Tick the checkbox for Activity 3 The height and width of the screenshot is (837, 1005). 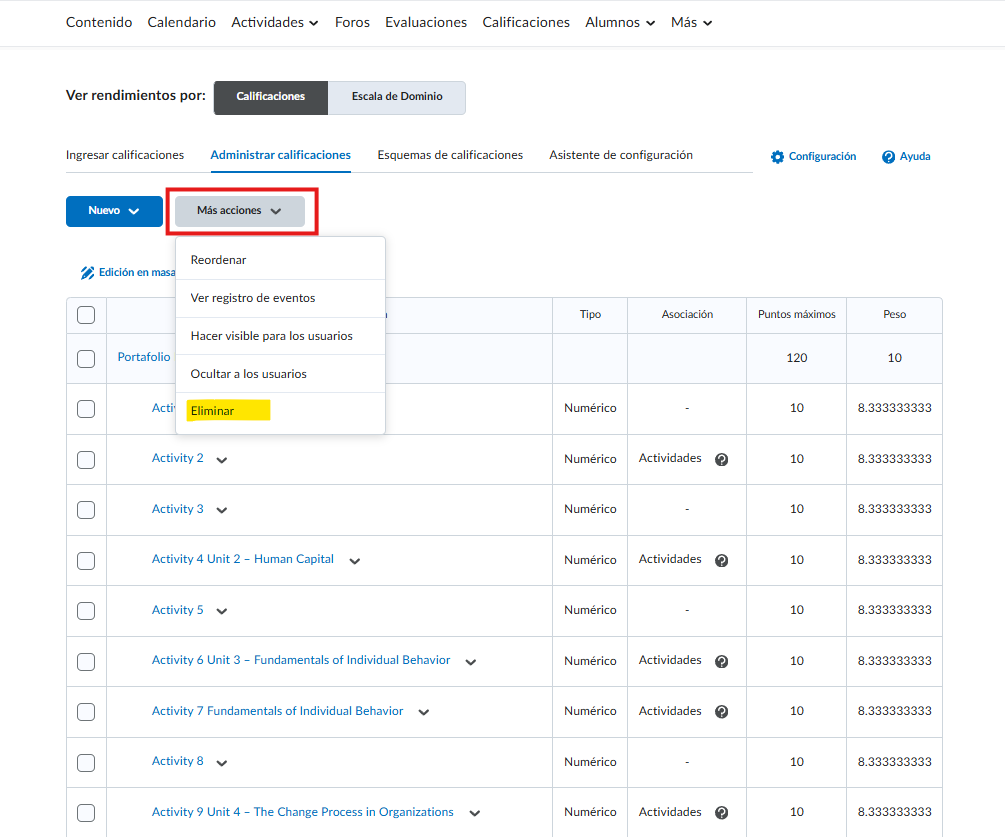(86, 509)
